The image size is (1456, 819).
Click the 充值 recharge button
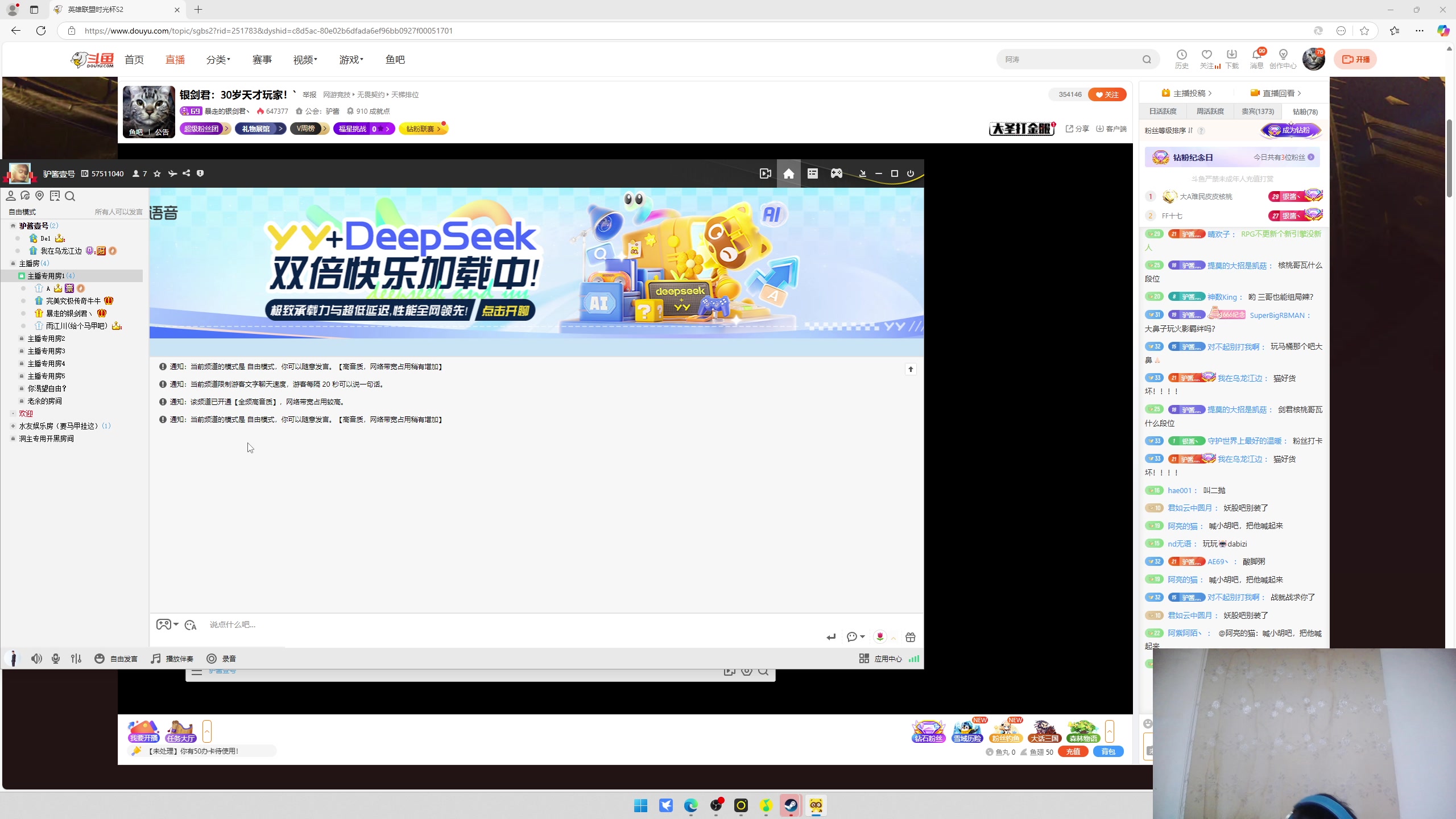click(1073, 752)
